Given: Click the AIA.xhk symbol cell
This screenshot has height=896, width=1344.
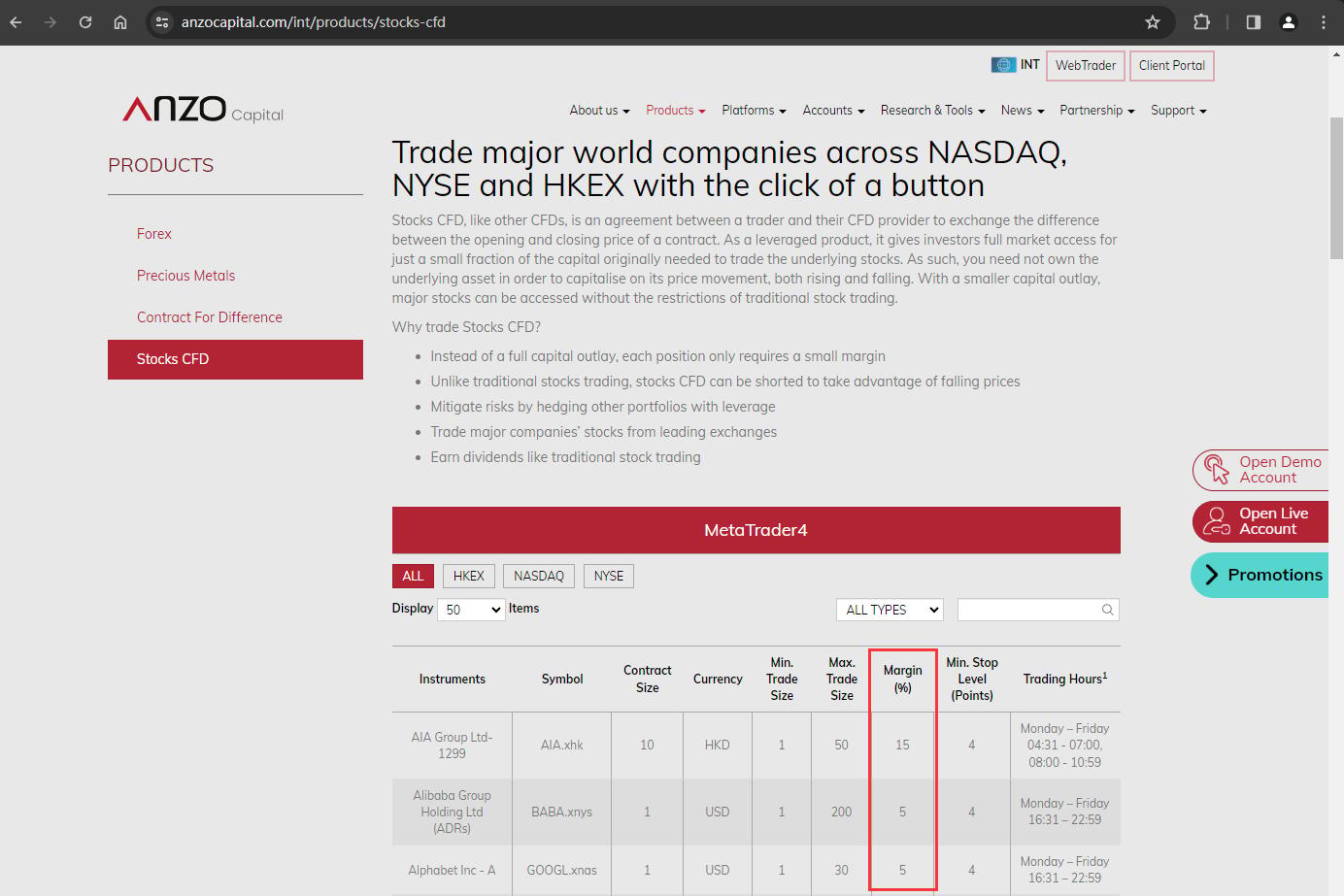Looking at the screenshot, I should [x=562, y=746].
